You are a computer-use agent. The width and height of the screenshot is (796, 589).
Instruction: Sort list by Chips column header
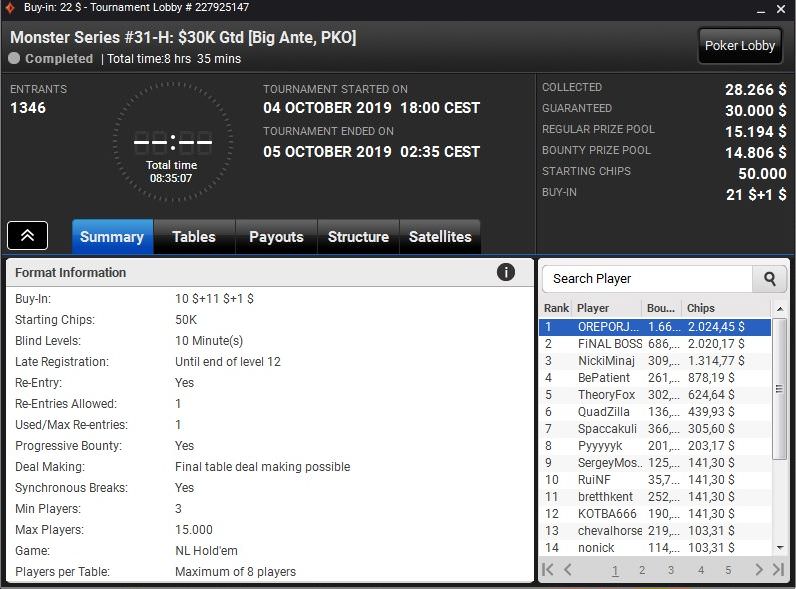point(701,308)
